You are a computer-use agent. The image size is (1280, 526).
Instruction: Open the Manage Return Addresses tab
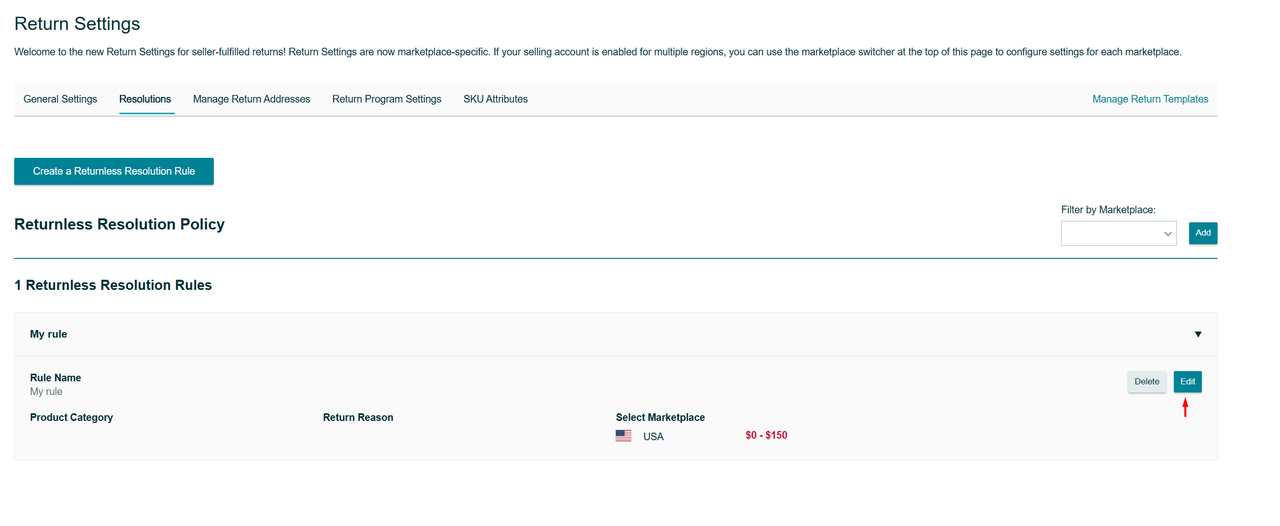coord(251,99)
